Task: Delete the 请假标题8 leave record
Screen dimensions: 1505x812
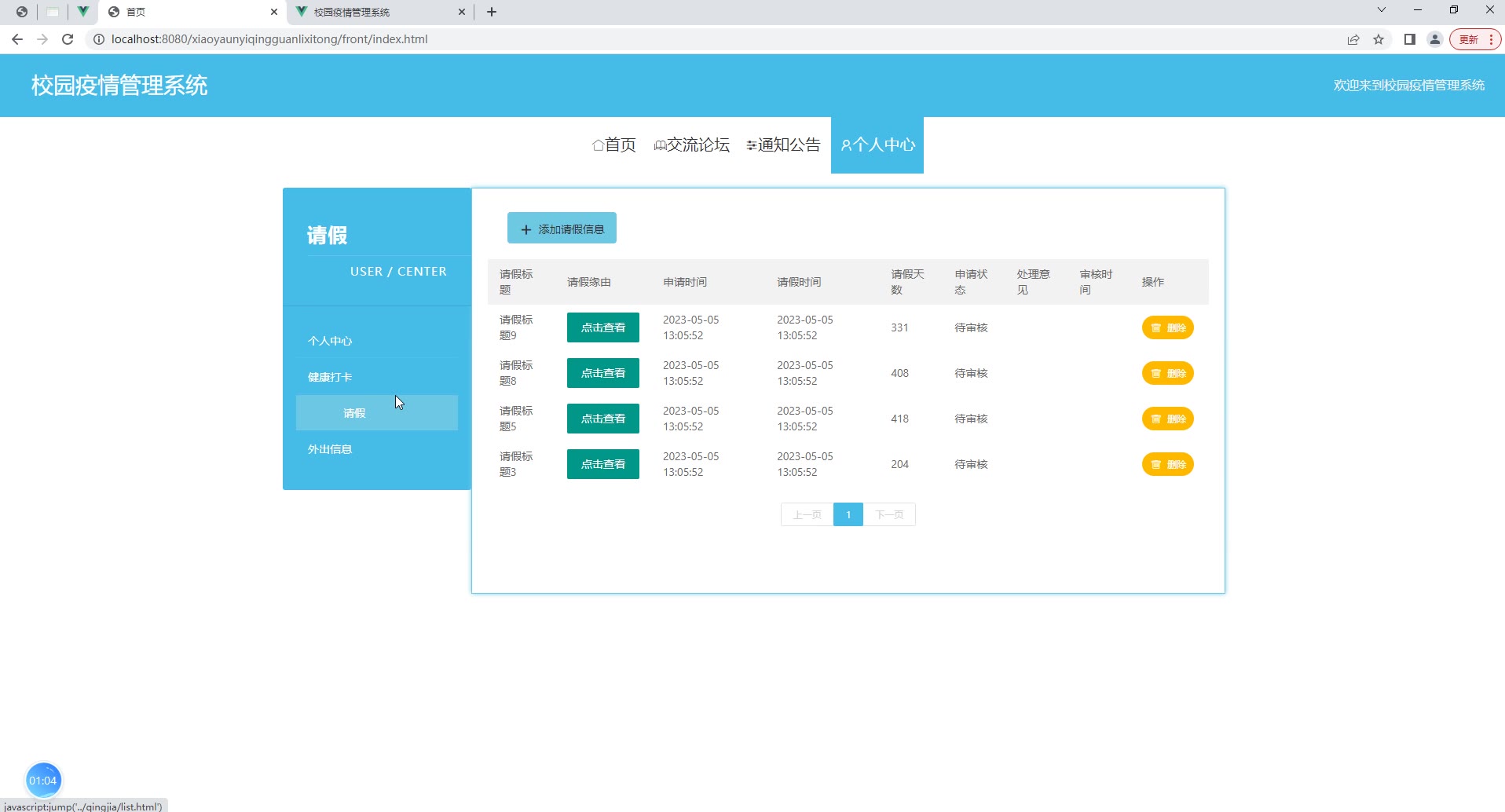Action: coord(1167,373)
